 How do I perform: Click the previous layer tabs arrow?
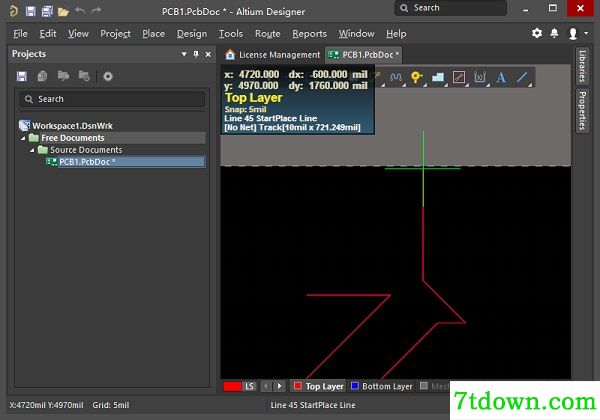266,386
